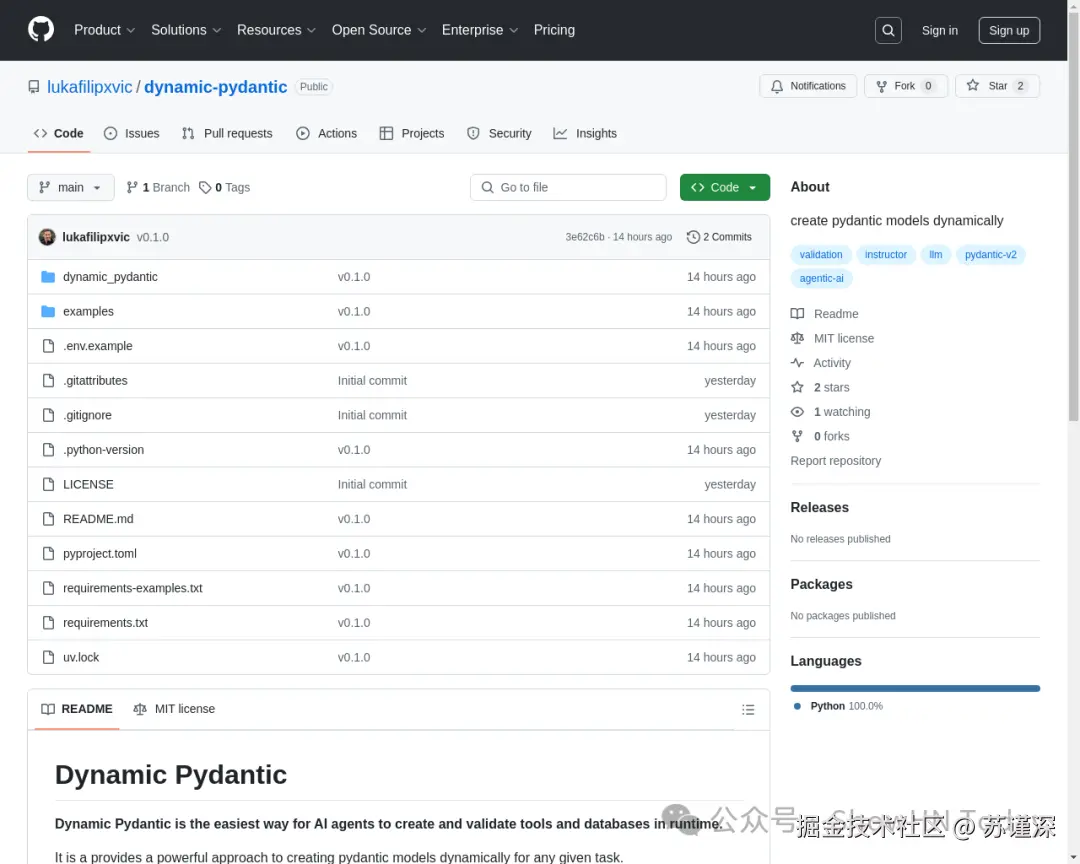Click the Sign up button
The height and width of the screenshot is (864, 1080).
pyautogui.click(x=1009, y=30)
